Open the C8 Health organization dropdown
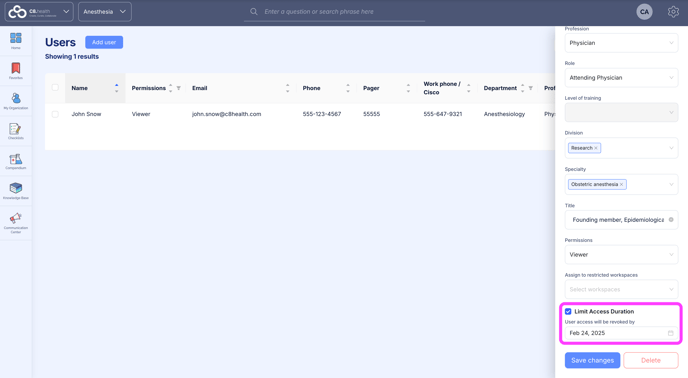 (x=39, y=12)
